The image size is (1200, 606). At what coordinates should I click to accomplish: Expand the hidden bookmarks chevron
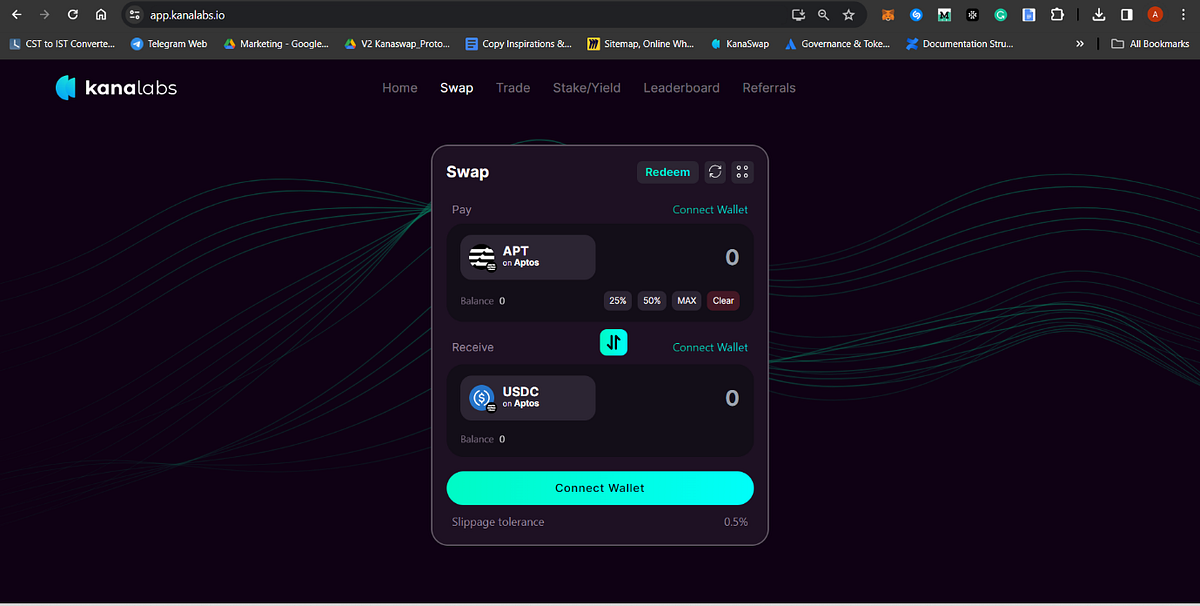tap(1079, 43)
